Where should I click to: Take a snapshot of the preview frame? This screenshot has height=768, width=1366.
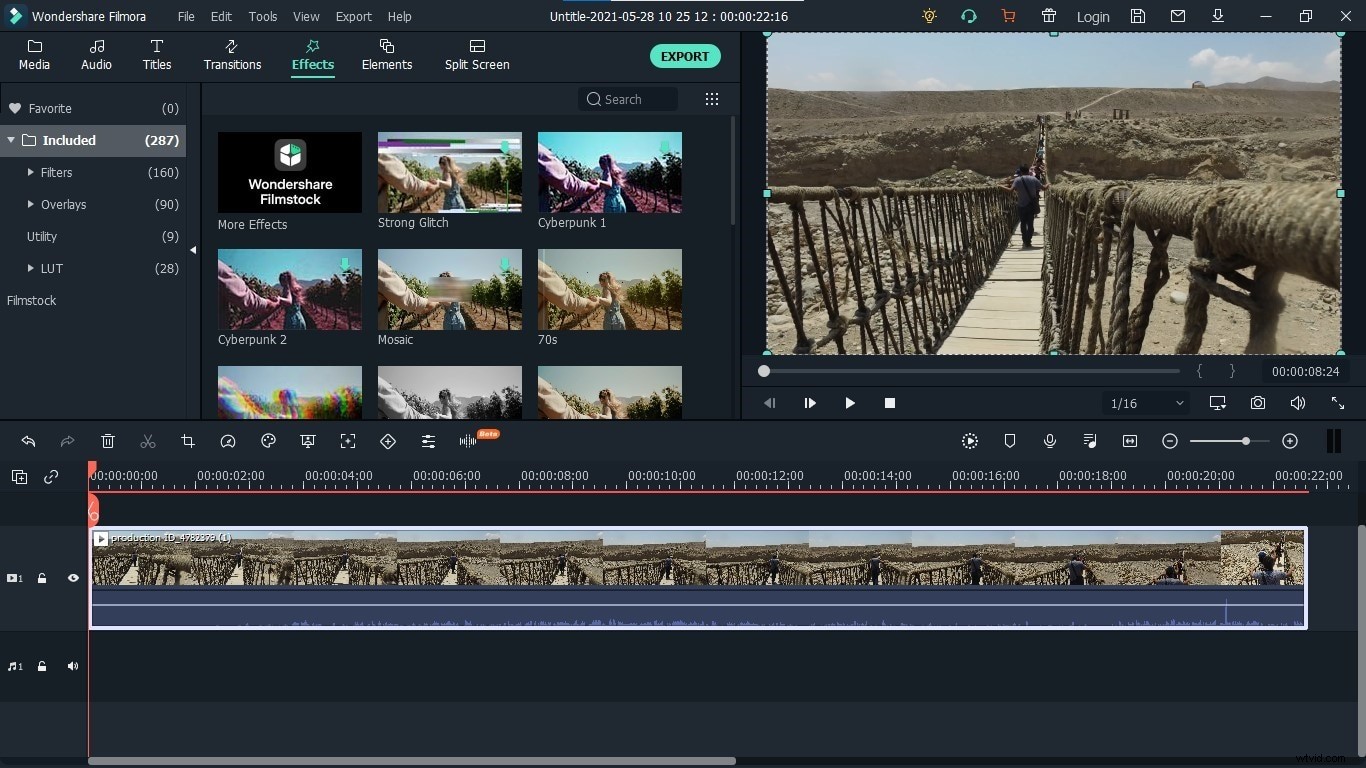[1258, 403]
